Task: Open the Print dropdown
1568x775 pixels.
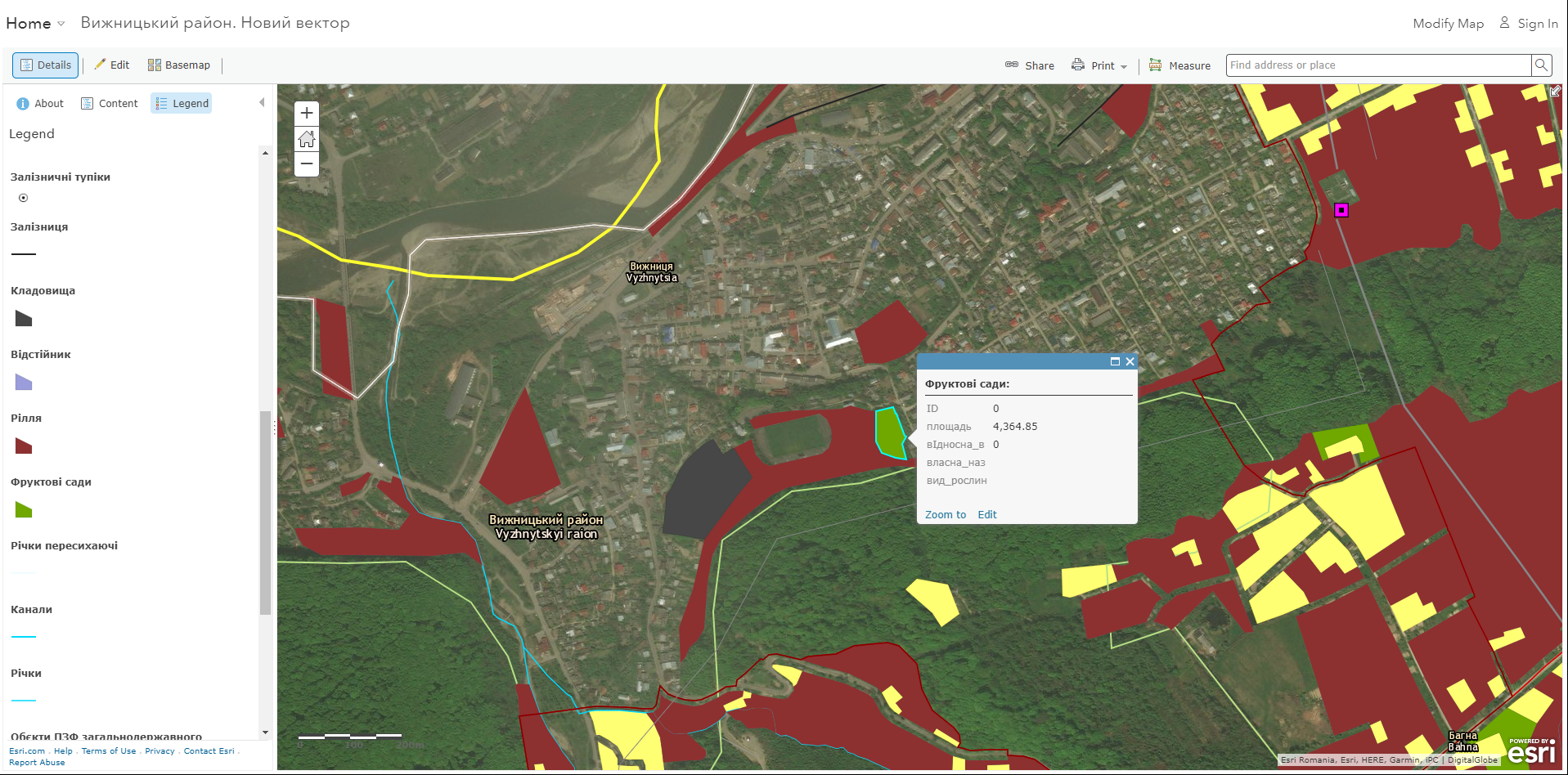Action: (x=1099, y=65)
